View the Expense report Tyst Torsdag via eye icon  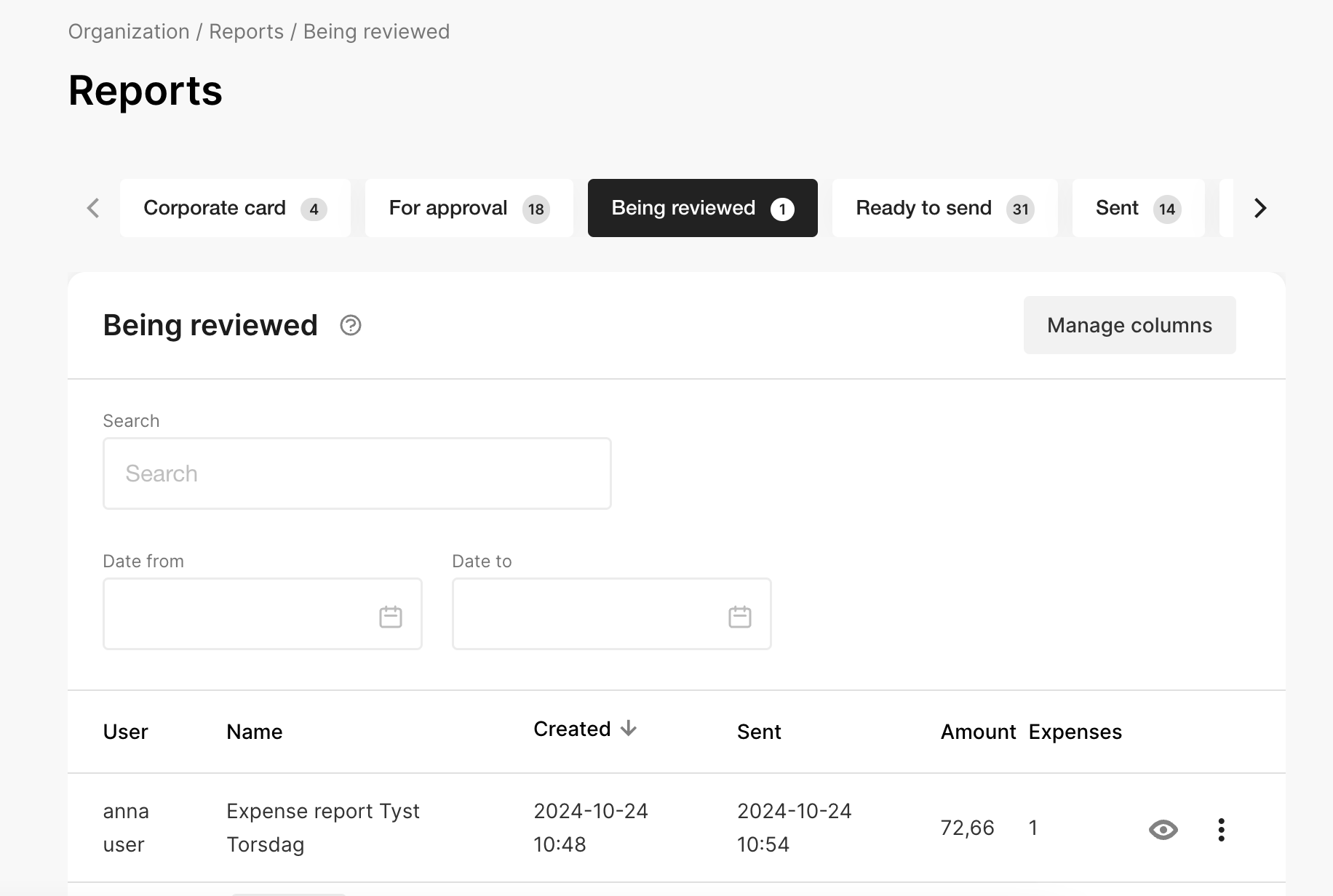click(1163, 829)
